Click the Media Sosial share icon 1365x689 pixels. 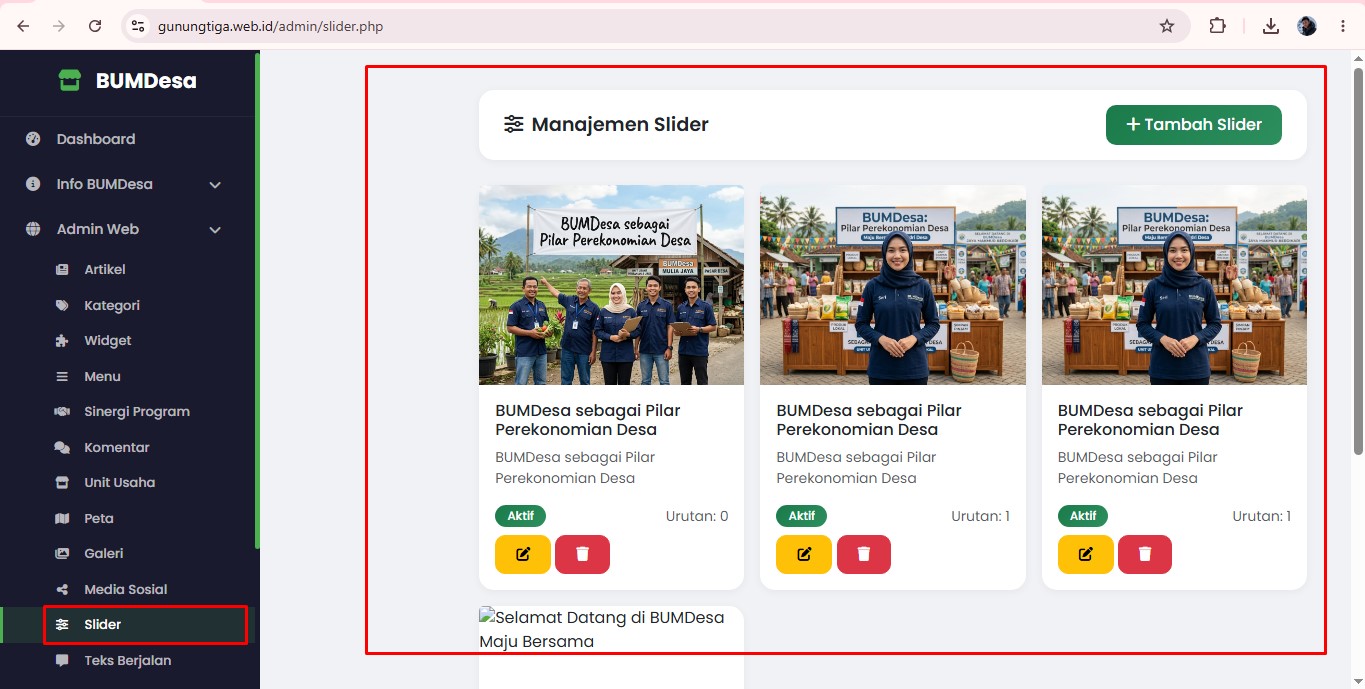(x=62, y=589)
